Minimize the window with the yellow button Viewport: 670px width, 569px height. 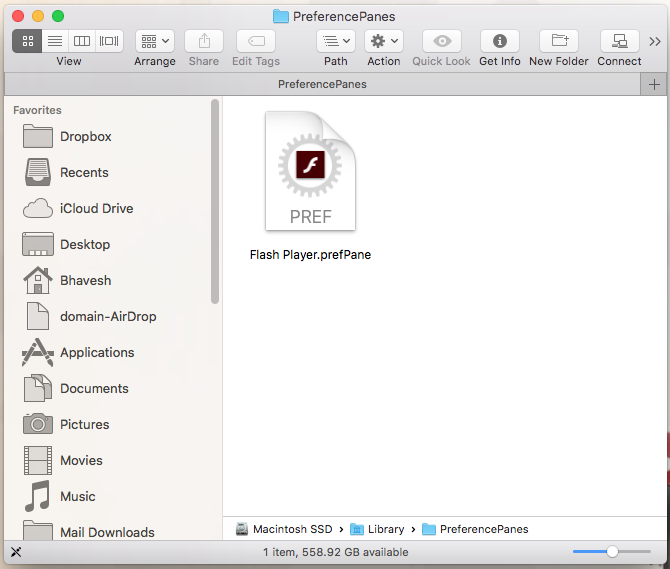coord(38,16)
